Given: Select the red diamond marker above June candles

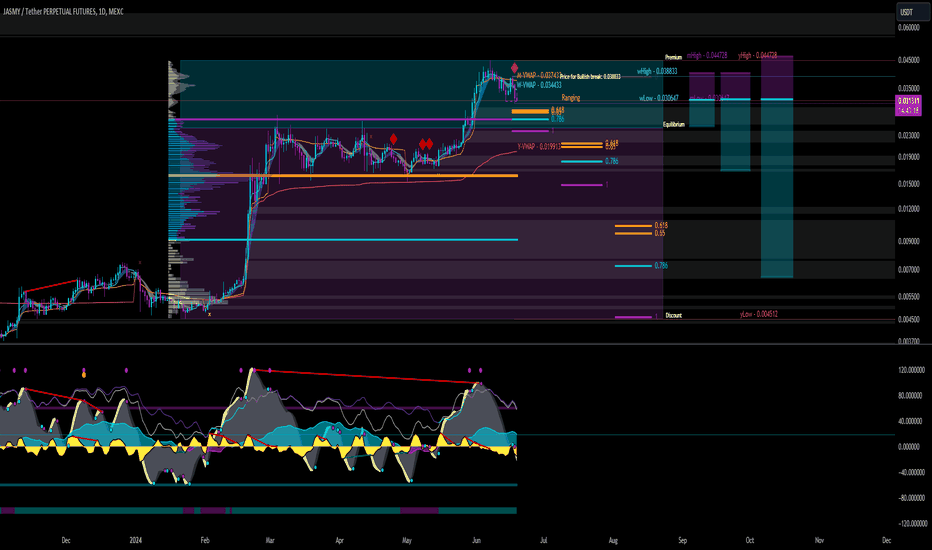Looking at the screenshot, I should click(514, 68).
